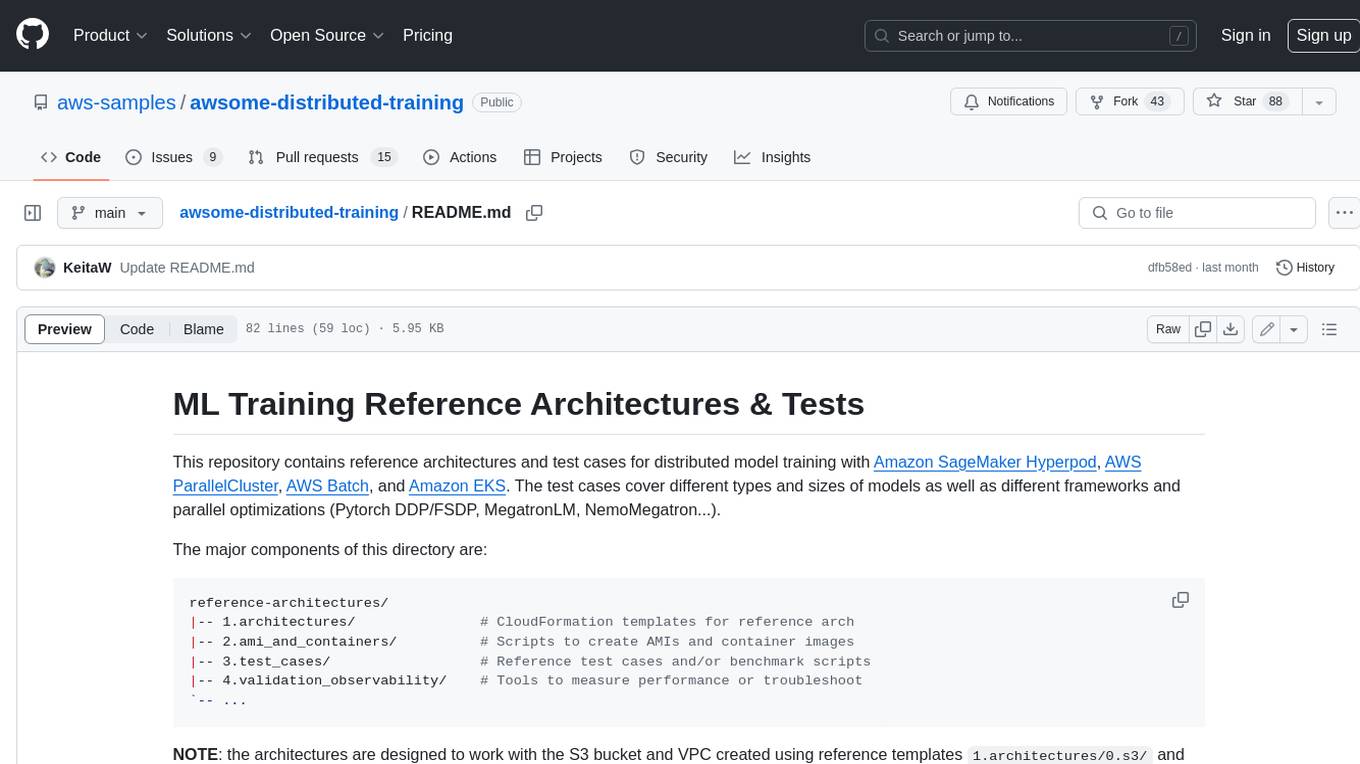Click the Notifications bell button
Viewport: 1360px width, 764px height.
coord(1008,102)
